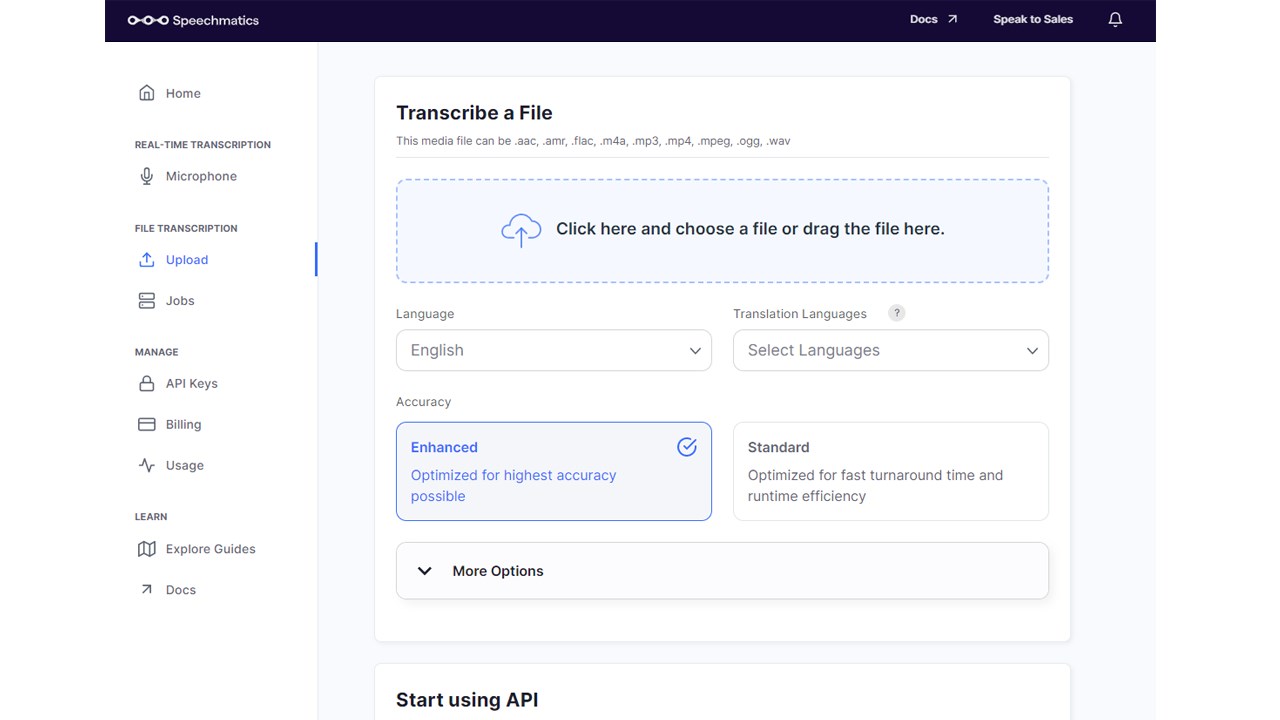Image resolution: width=1280 pixels, height=720 pixels.
Task: Click the Translation Languages help icon
Action: point(897,313)
